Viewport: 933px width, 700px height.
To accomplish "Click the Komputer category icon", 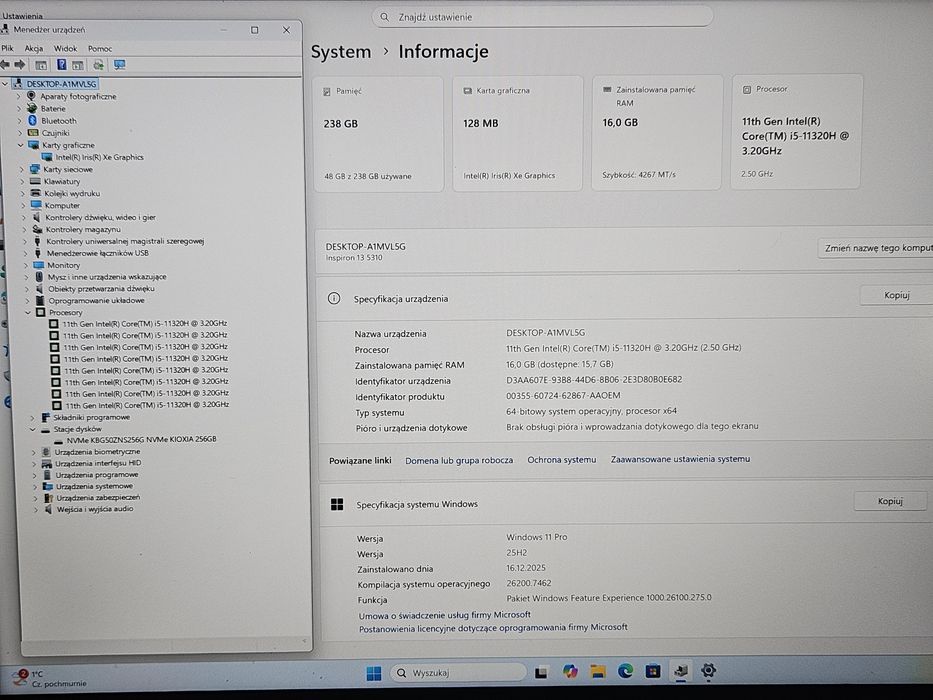I will (x=36, y=205).
